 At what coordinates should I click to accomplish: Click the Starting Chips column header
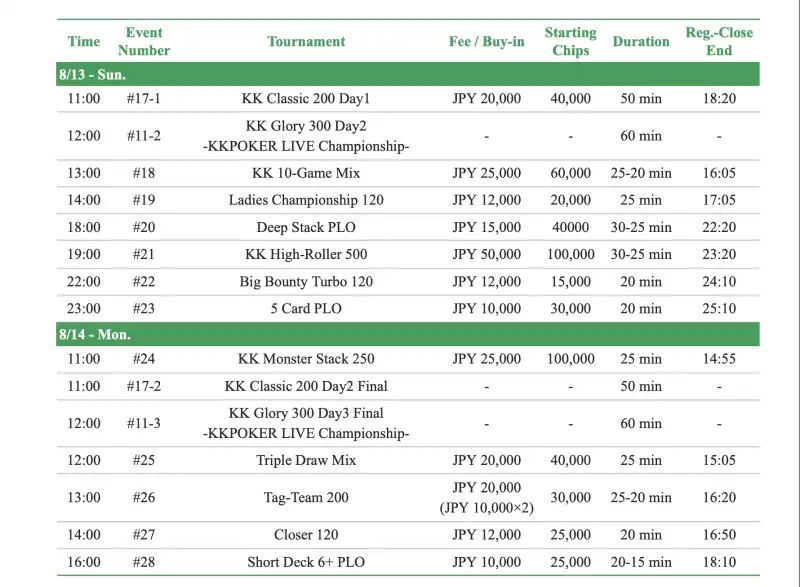click(570, 41)
